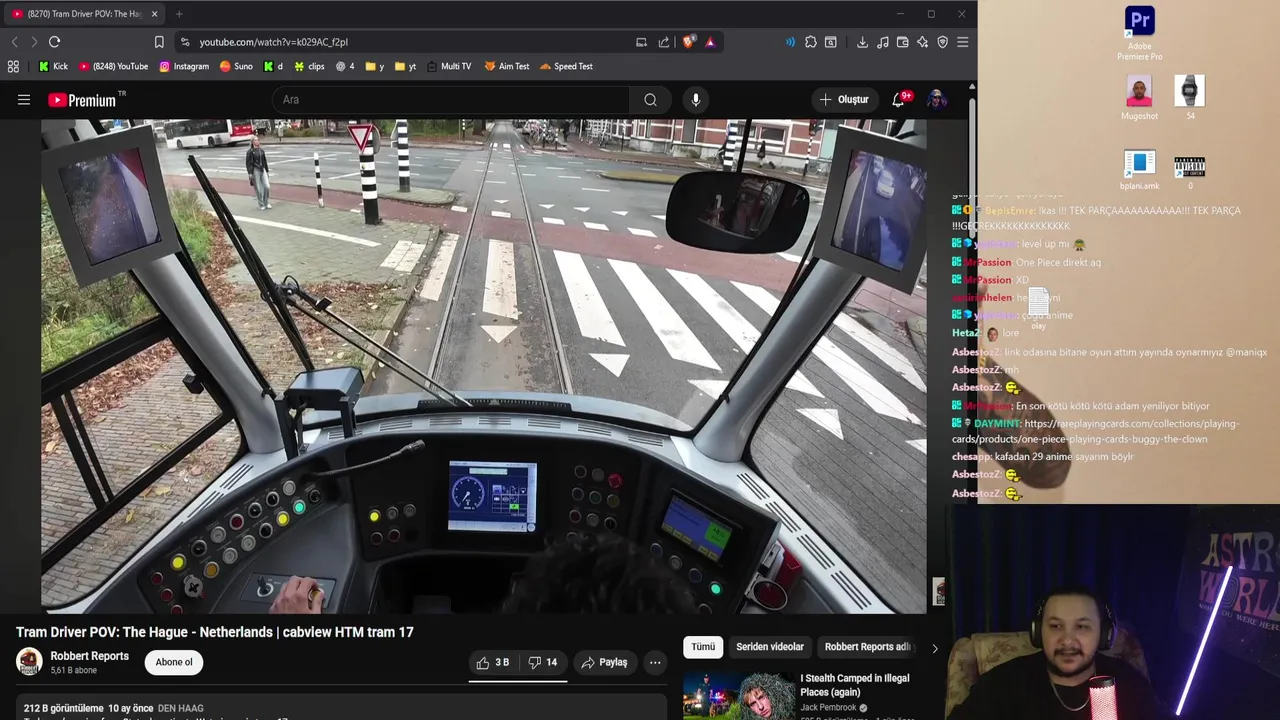Dislike the video with thumbs down
1280x720 pixels.
click(x=543, y=662)
